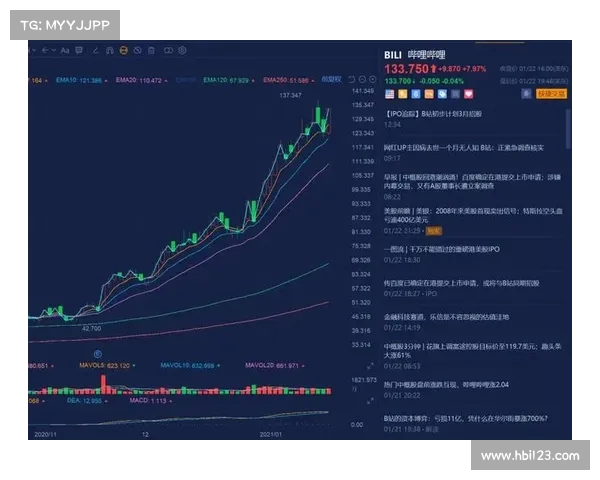Select the comment note tool
The width and height of the screenshot is (600, 480).
tap(79, 50)
